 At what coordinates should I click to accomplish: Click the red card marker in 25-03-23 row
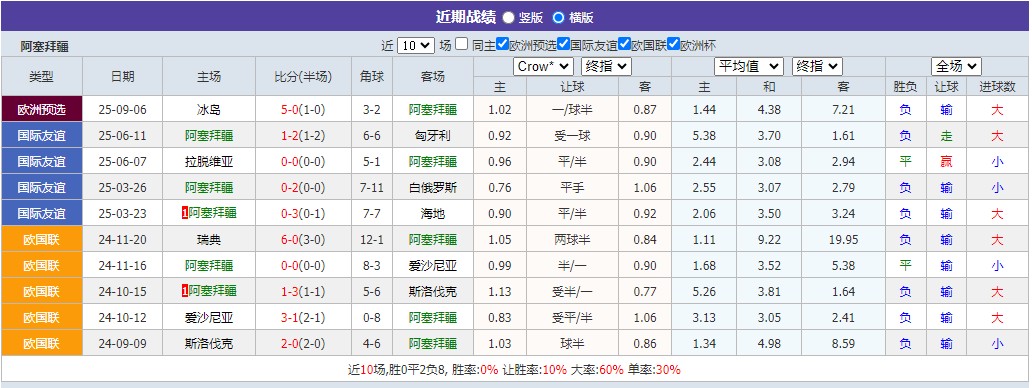click(x=185, y=212)
